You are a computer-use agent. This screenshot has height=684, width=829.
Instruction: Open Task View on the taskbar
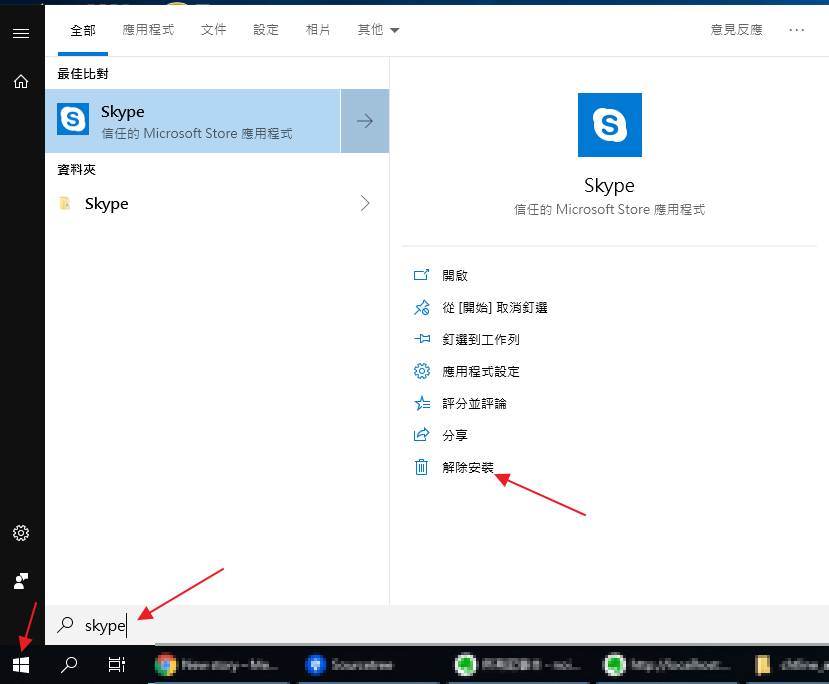117,665
